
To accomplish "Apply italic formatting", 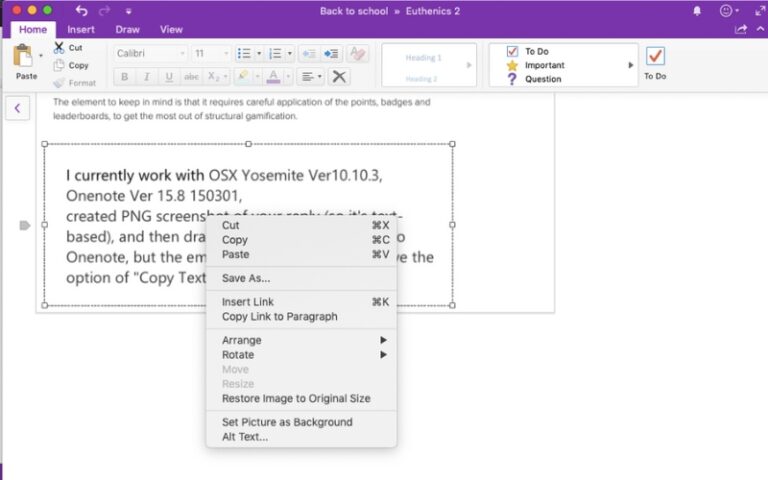I will (146, 77).
